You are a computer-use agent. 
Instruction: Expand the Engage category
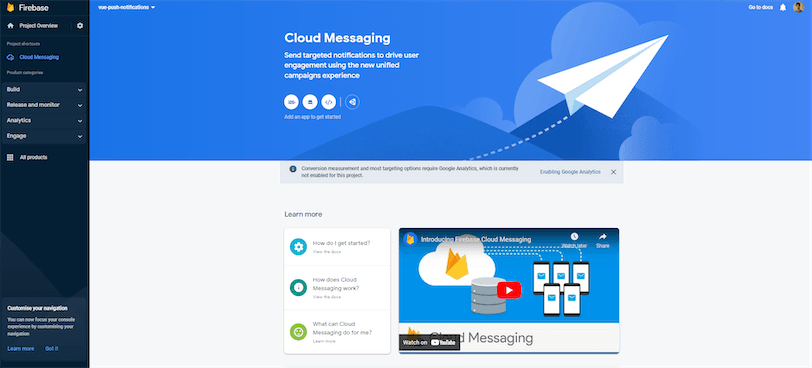pyautogui.click(x=44, y=136)
